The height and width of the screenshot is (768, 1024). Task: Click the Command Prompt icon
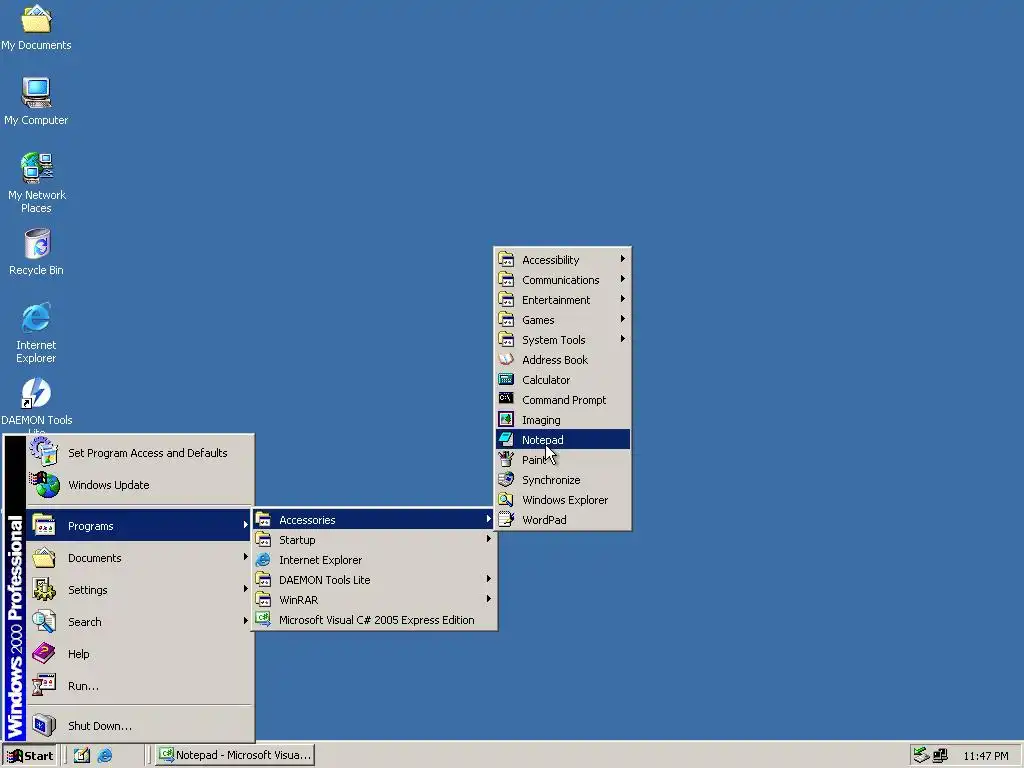click(506, 399)
